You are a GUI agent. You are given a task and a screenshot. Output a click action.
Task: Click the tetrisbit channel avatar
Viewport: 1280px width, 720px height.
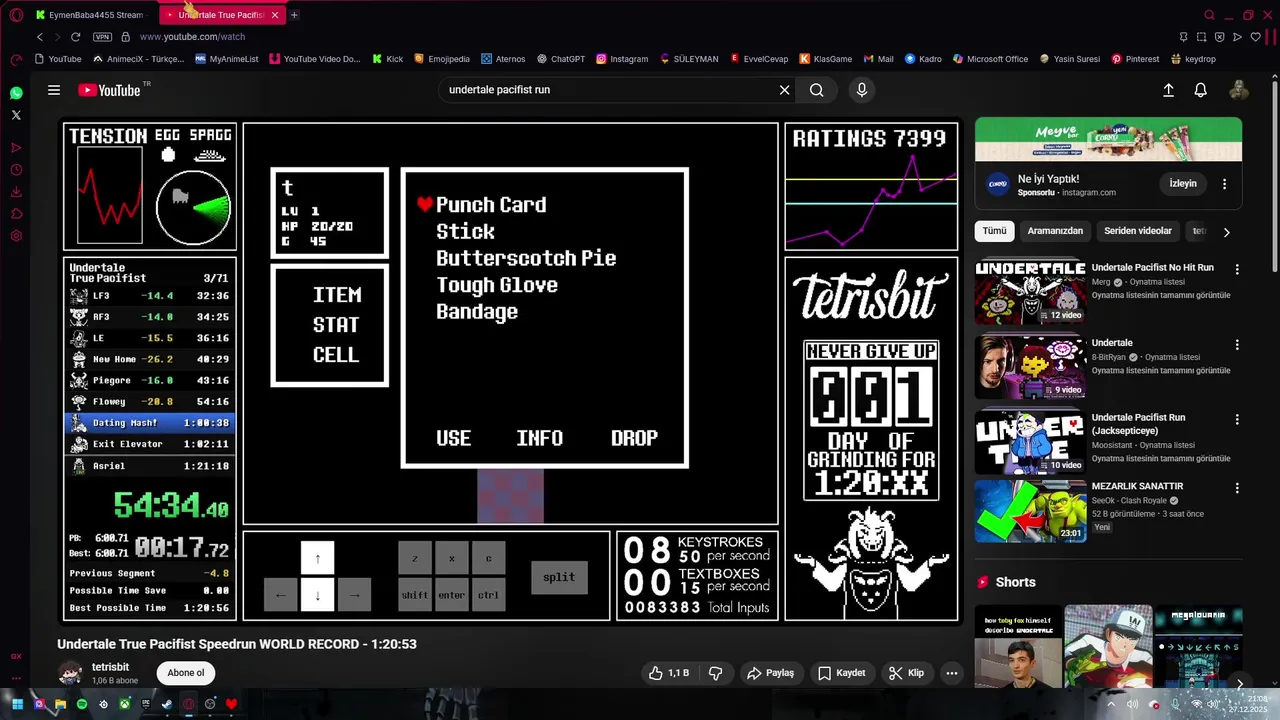click(x=70, y=673)
